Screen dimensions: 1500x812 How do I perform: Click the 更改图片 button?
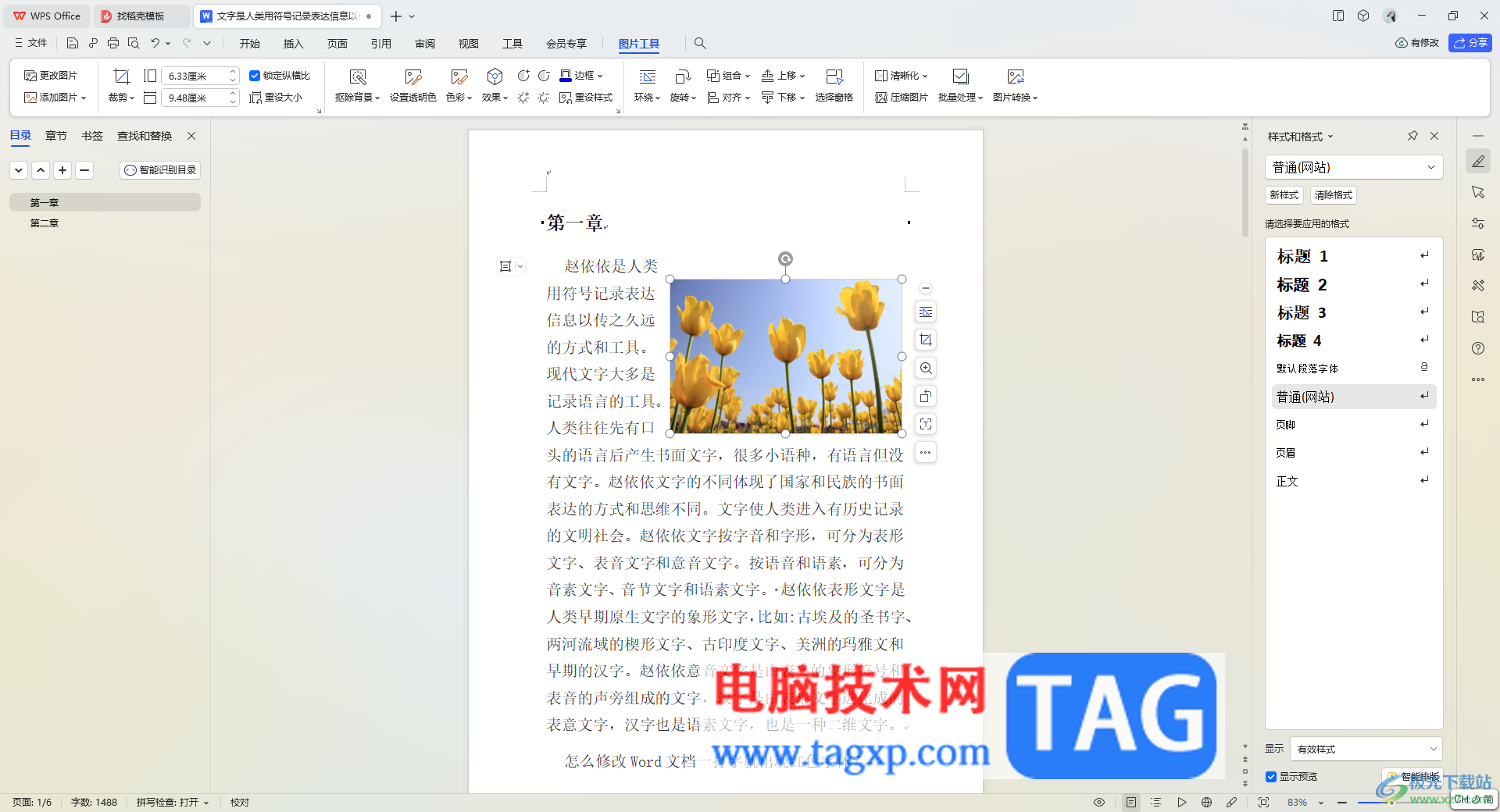click(51, 76)
